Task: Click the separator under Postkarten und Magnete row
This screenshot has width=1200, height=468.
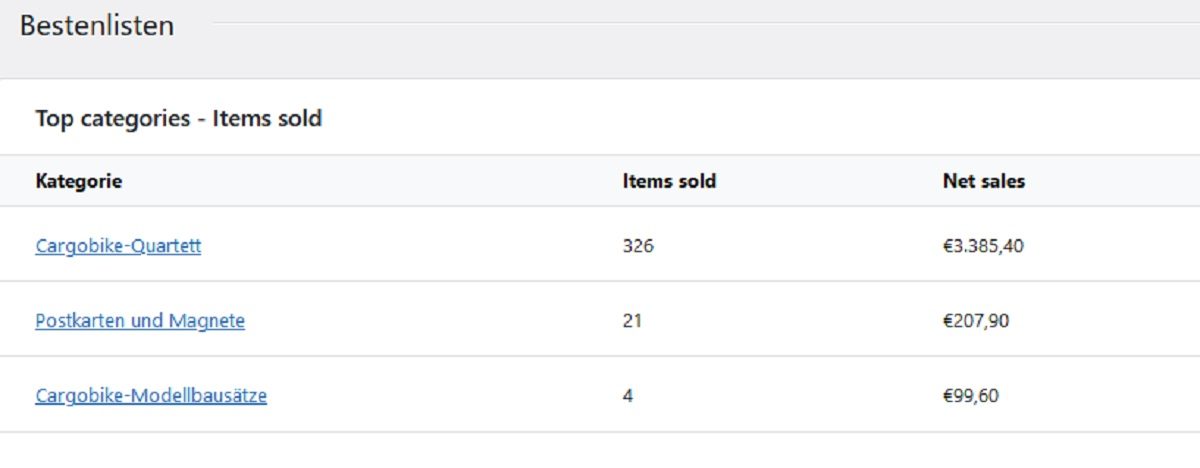Action: 600,356
